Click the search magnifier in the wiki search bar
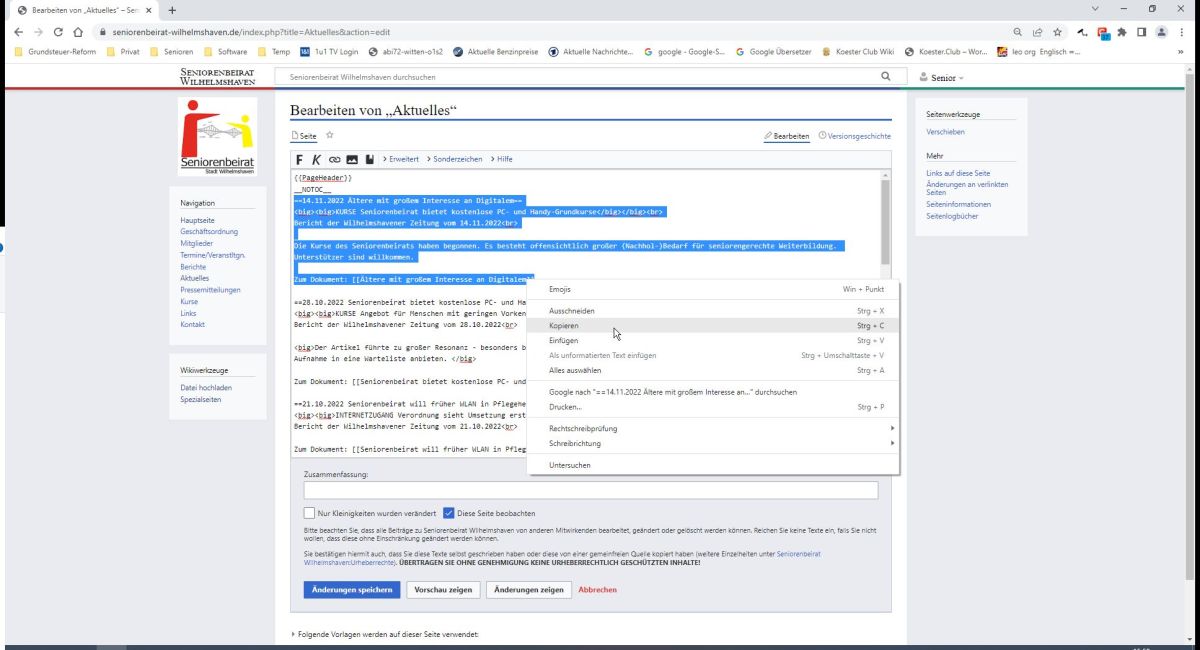 (x=885, y=76)
